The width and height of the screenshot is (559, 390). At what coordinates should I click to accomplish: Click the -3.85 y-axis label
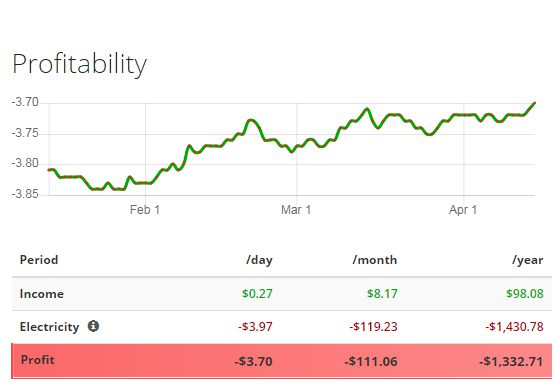click(25, 194)
